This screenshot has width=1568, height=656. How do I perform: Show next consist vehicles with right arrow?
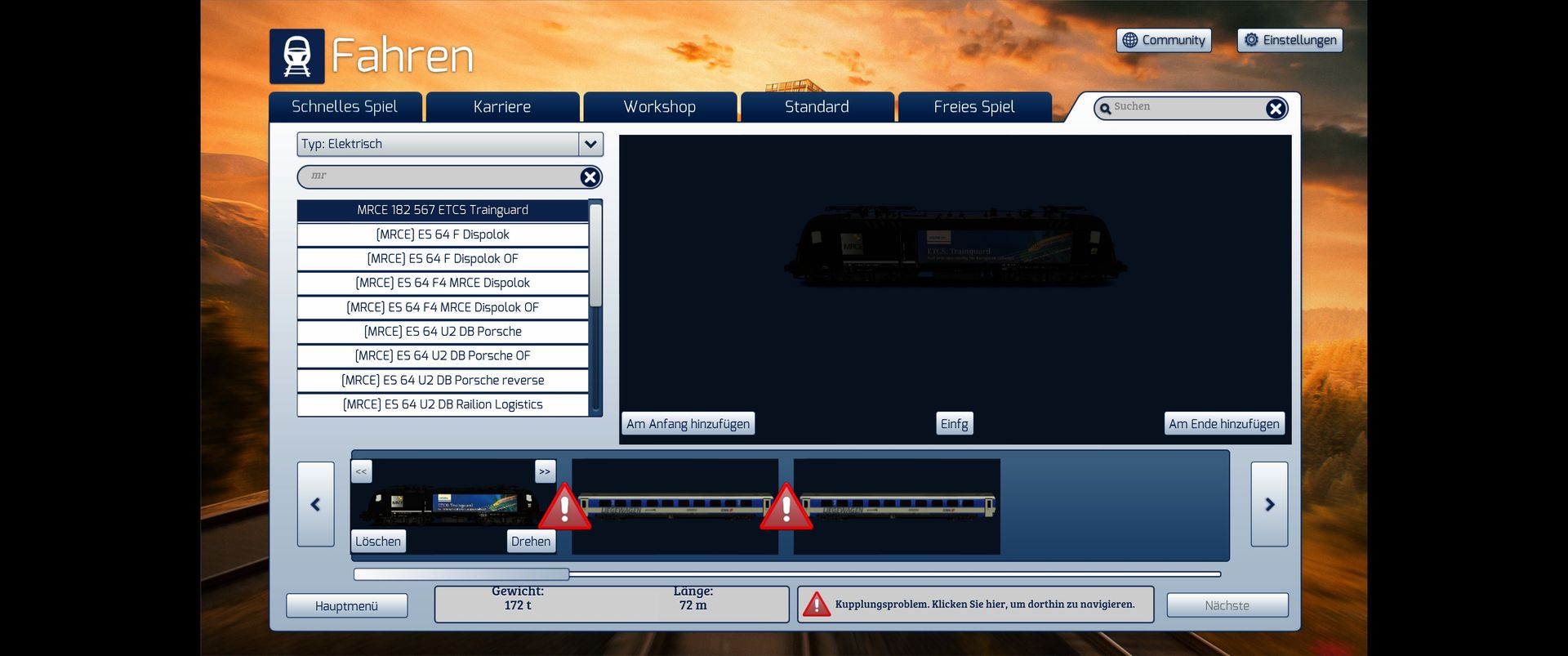click(x=1269, y=504)
